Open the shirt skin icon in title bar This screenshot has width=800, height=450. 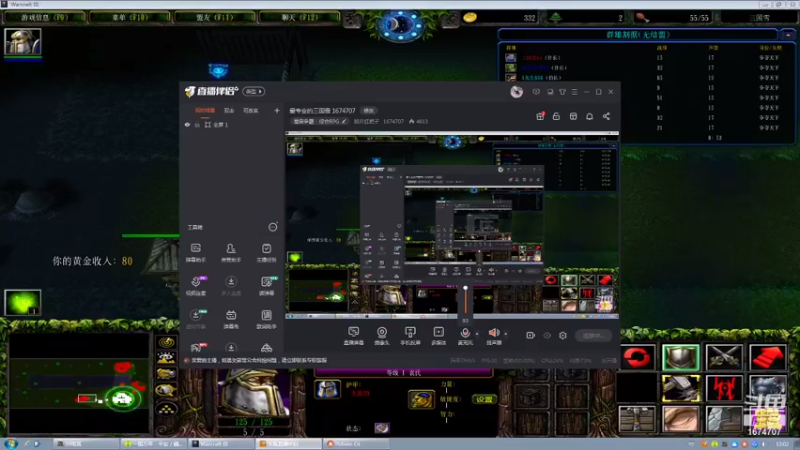562,92
